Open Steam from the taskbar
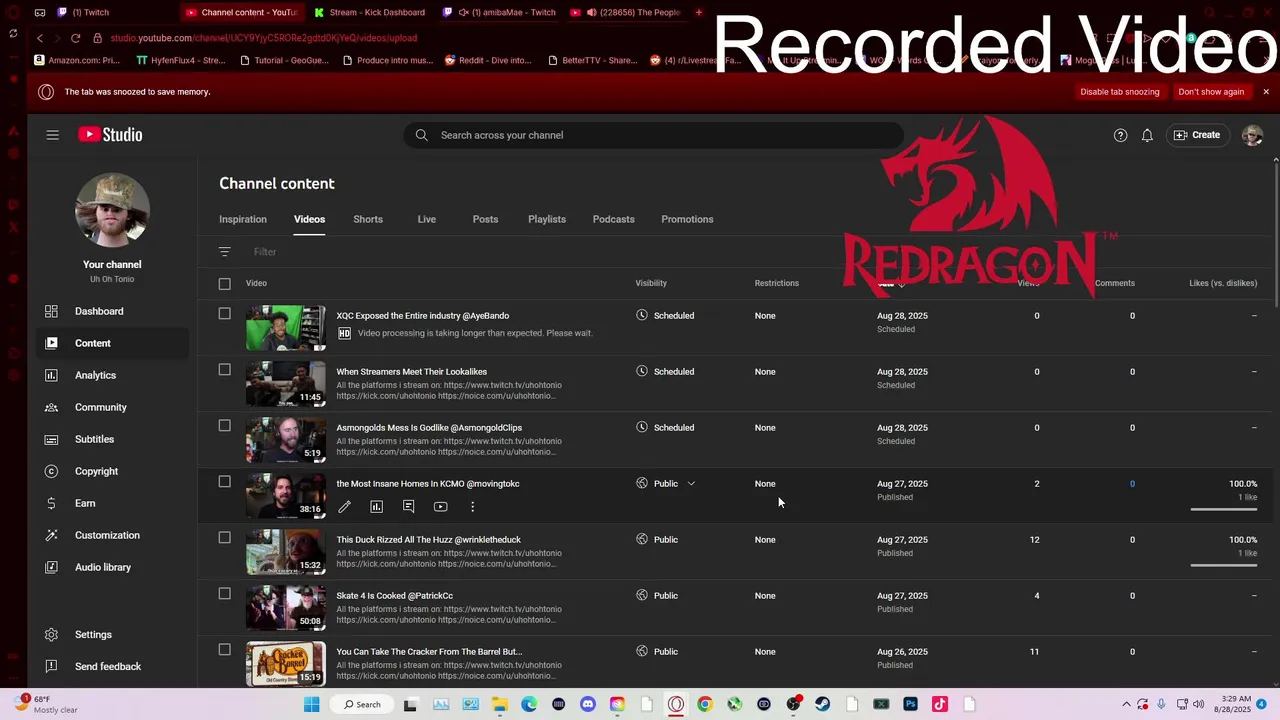This screenshot has height=720, width=1280. coord(823,704)
